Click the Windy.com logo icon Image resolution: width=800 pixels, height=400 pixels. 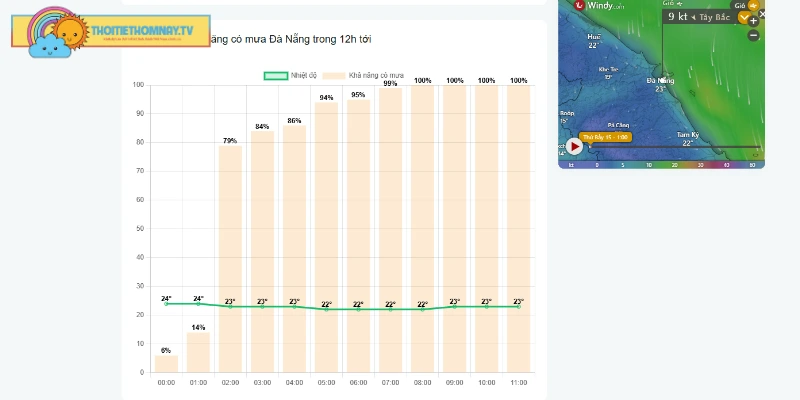[x=579, y=5]
